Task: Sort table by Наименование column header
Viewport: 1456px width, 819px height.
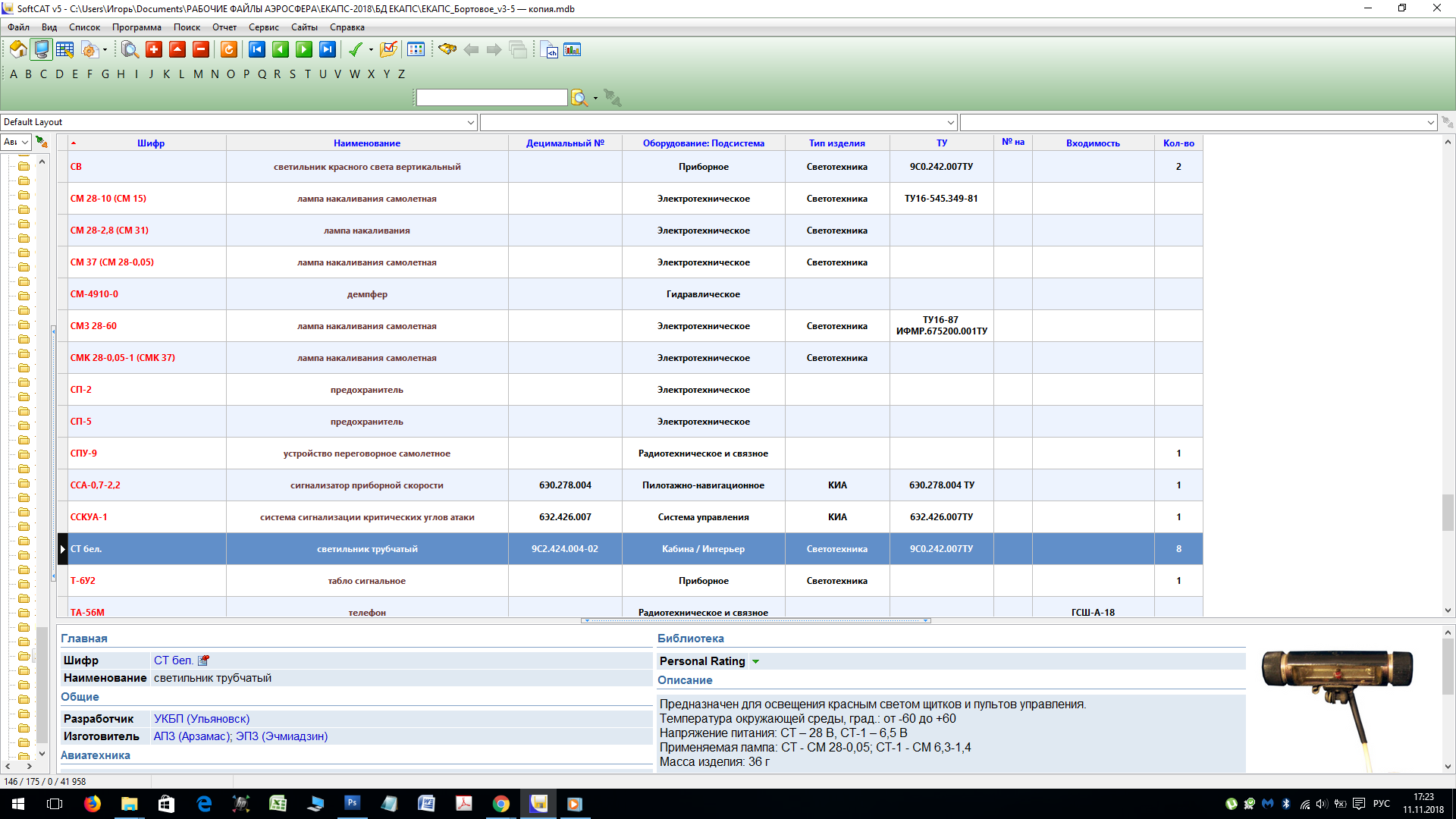Action: 366,143
